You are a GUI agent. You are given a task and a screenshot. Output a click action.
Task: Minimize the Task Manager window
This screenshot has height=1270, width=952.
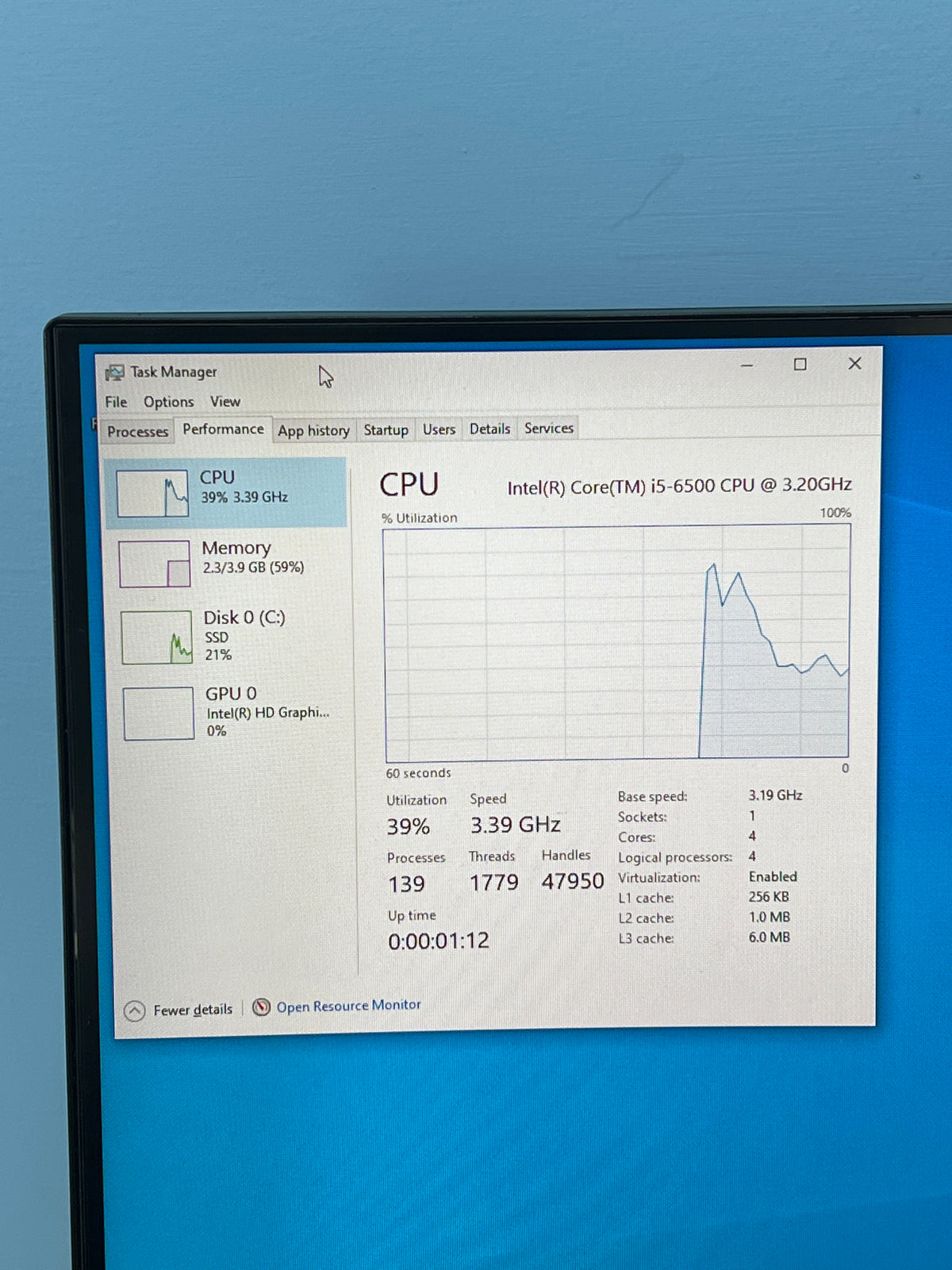[747, 365]
